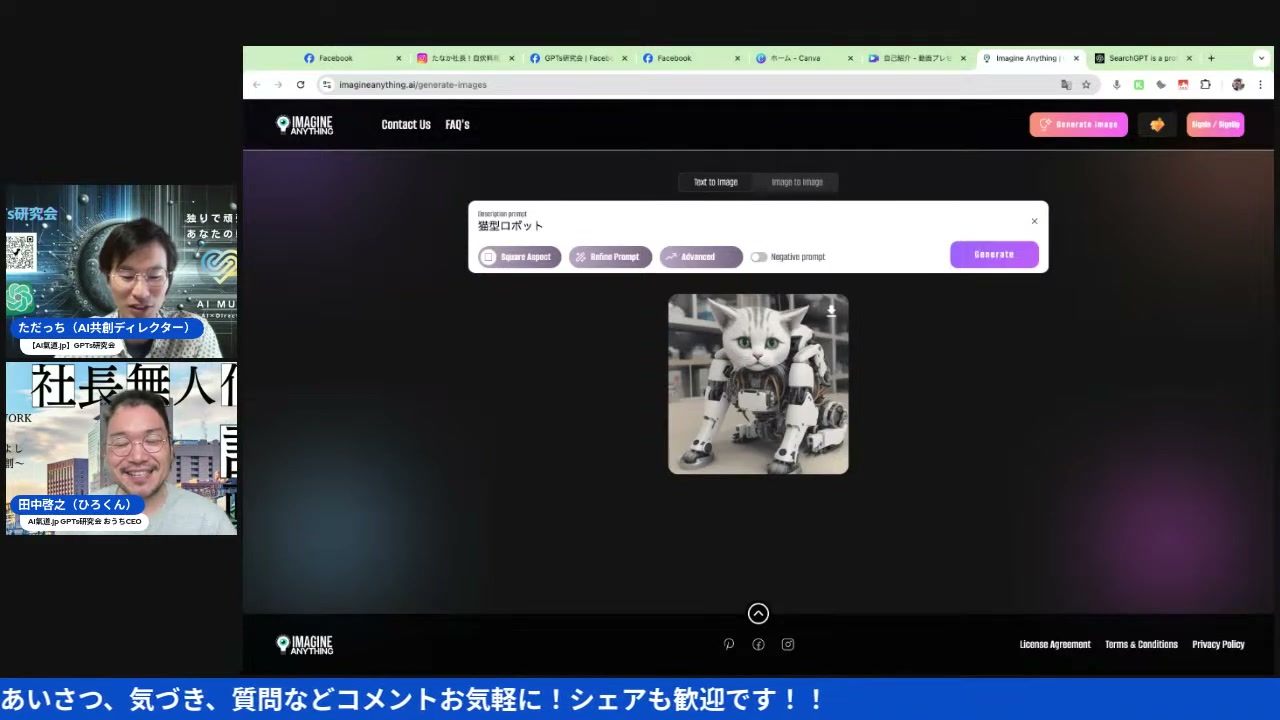Click the gem icon button in header

1157,125
